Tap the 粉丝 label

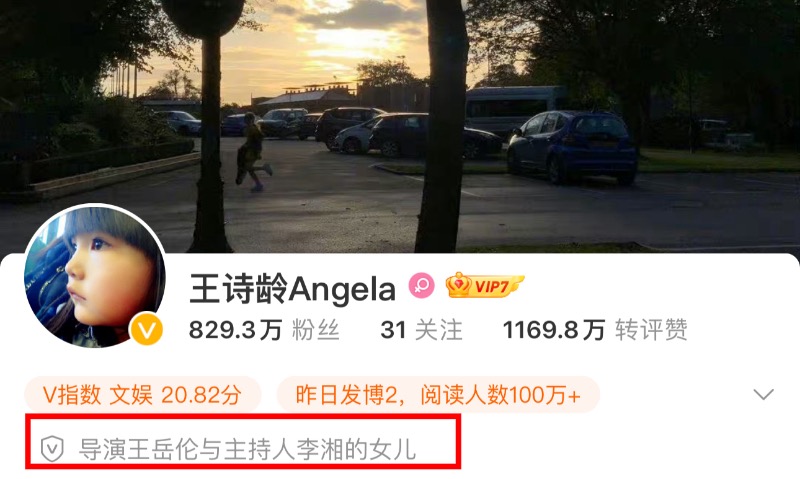pos(316,330)
